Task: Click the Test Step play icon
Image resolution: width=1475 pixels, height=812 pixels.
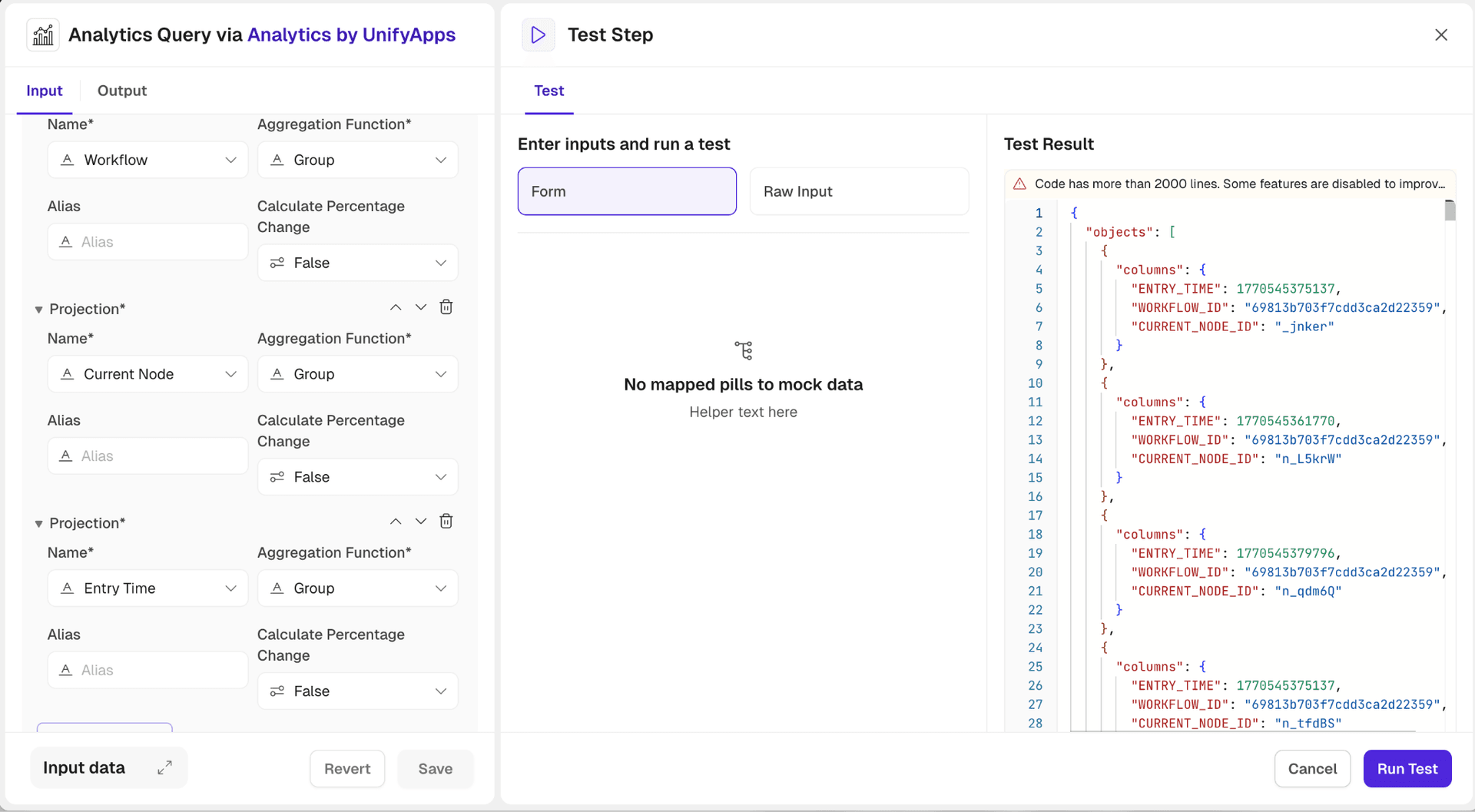Action: 538,35
